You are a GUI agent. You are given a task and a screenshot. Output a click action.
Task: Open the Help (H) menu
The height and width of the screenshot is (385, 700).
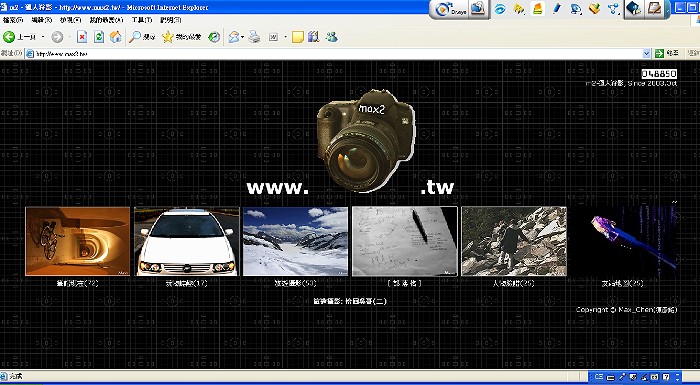(171, 21)
